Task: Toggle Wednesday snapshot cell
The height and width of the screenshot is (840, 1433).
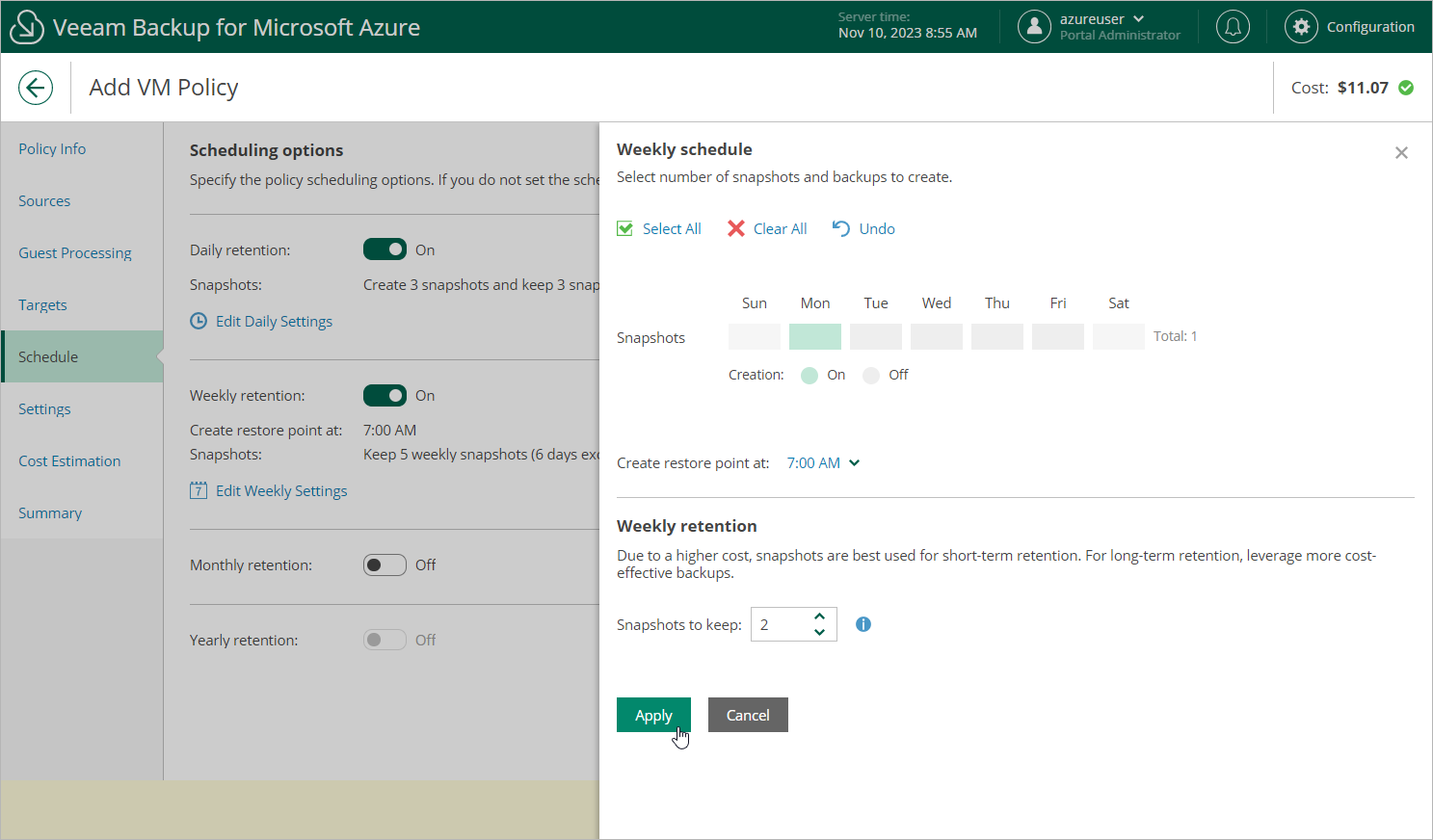Action: (x=937, y=336)
